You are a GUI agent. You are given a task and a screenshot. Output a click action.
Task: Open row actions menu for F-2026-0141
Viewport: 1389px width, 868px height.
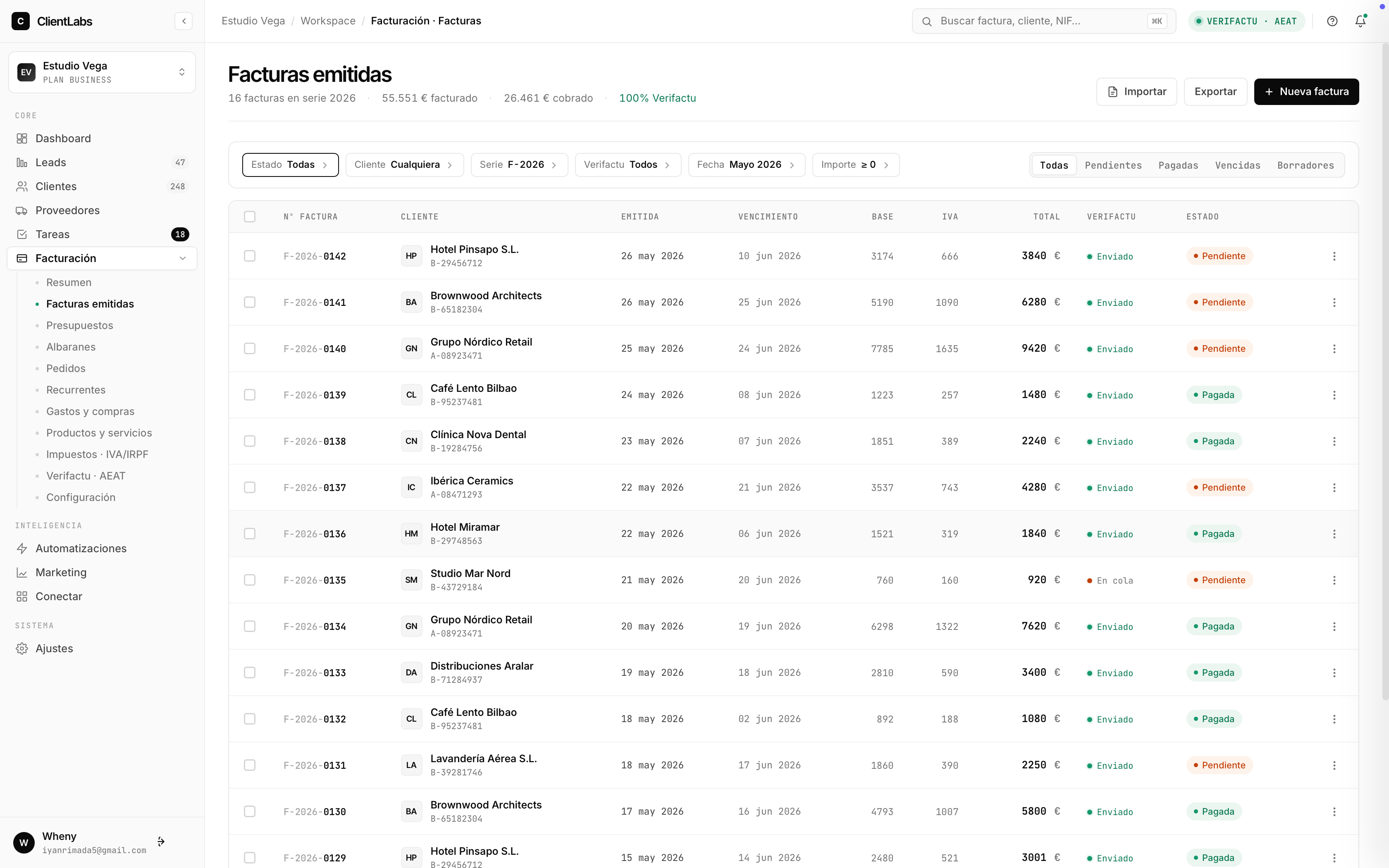click(x=1334, y=303)
